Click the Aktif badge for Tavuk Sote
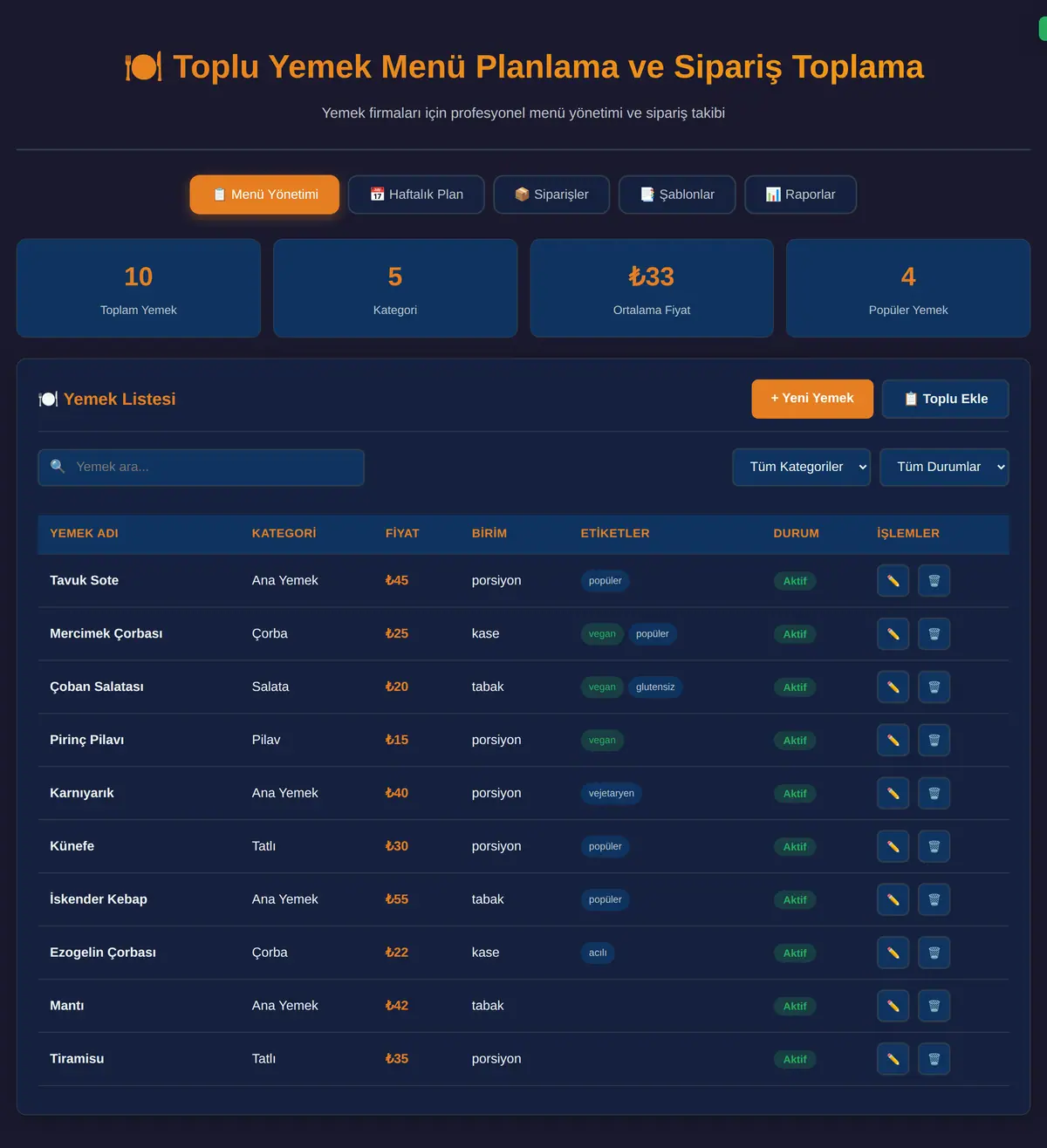This screenshot has height=1148, width=1047. click(x=795, y=581)
